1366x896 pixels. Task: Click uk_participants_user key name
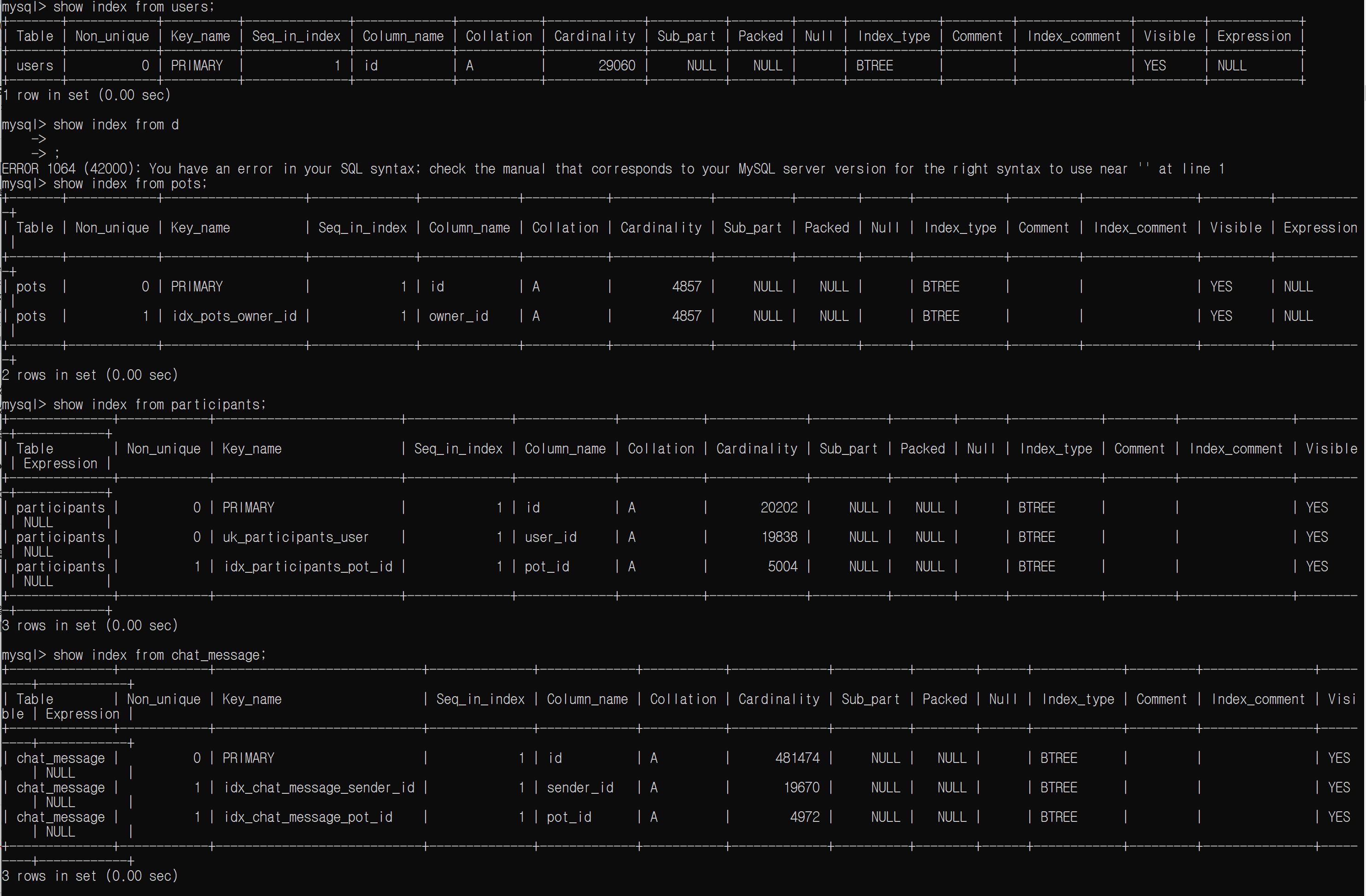(295, 537)
